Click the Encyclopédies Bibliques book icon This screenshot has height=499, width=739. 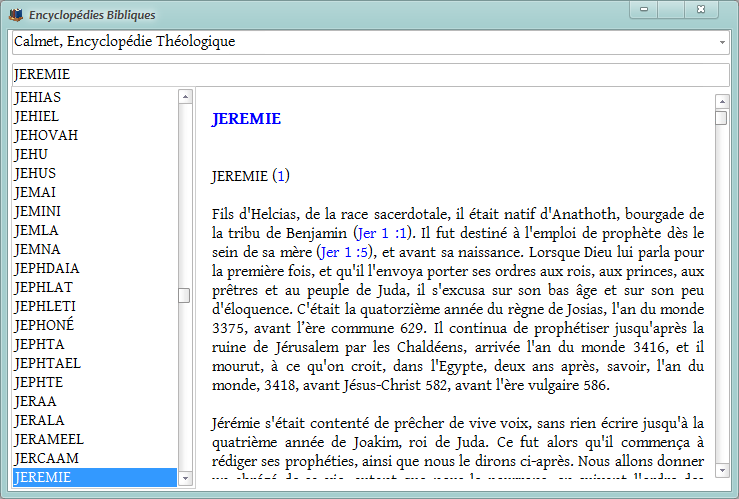[16, 15]
